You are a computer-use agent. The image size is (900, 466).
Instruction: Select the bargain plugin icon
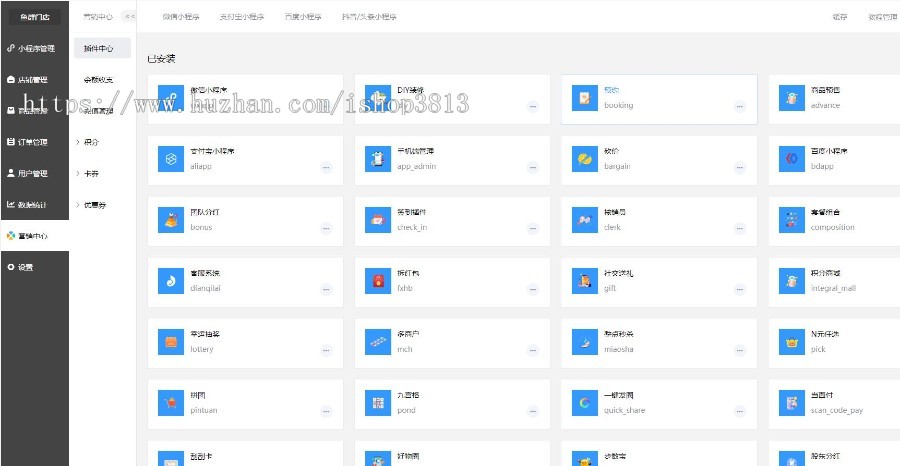(582, 159)
